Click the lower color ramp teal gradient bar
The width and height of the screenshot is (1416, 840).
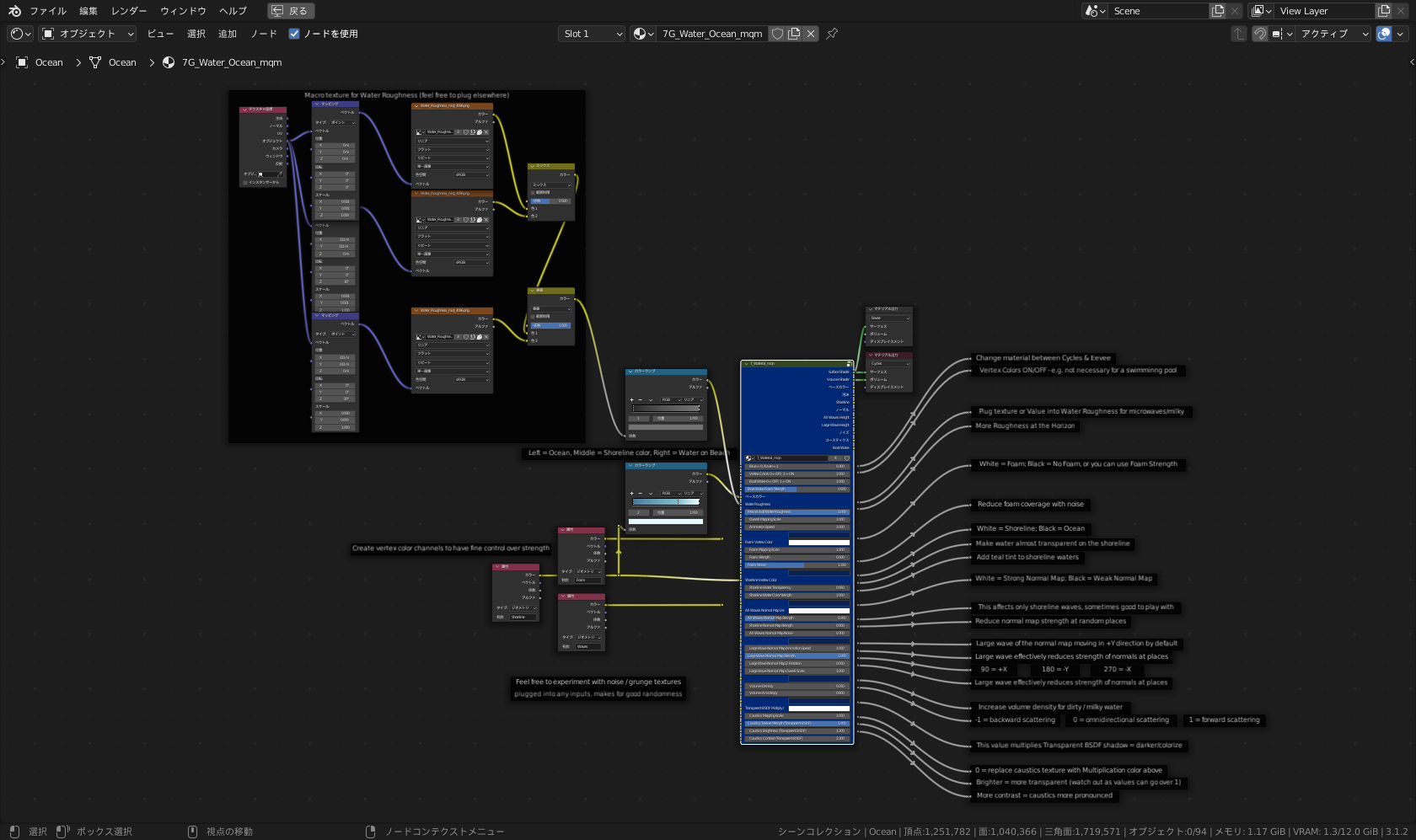click(x=666, y=502)
